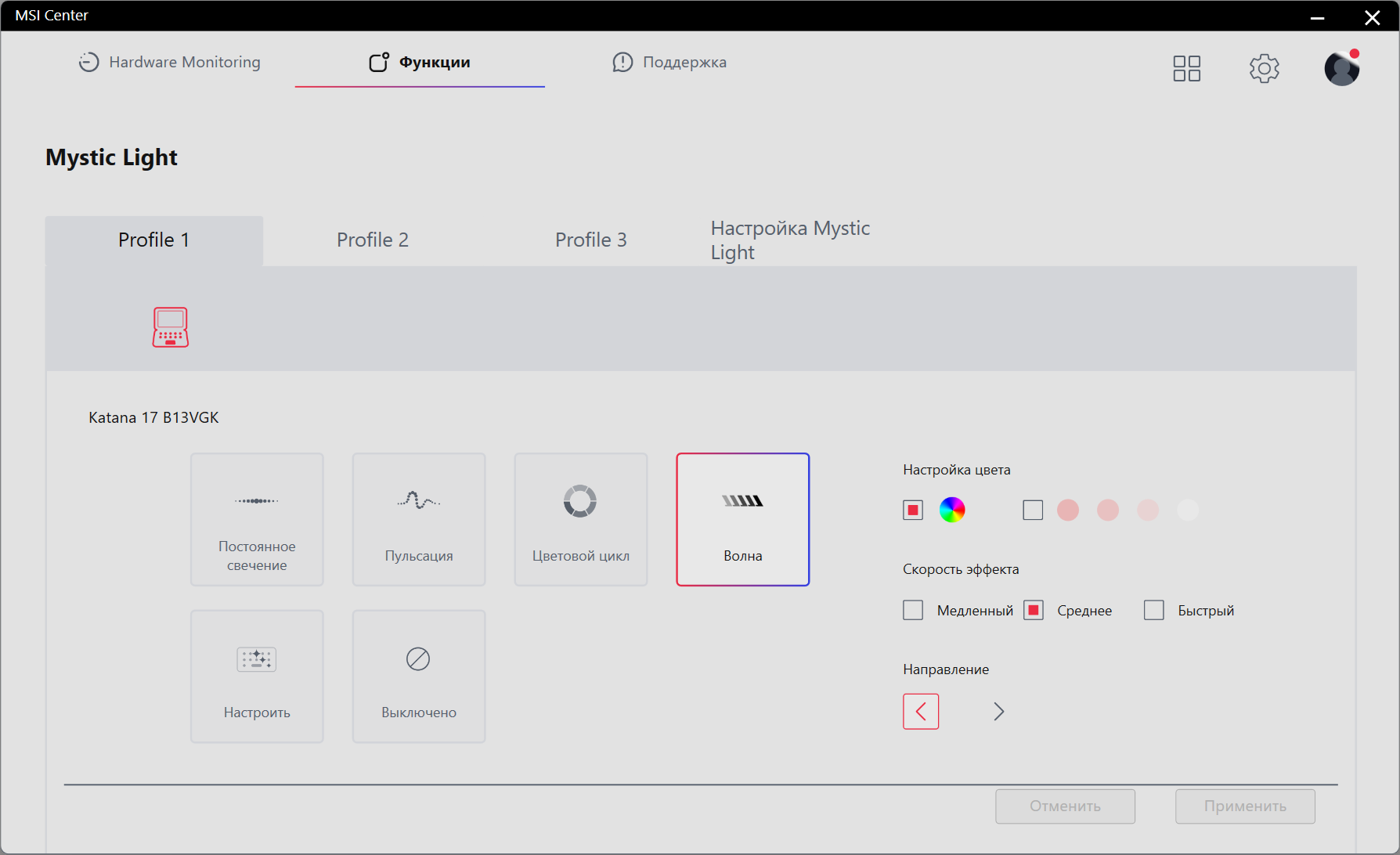
Task: Select the Katana 17 laptop device icon
Action: pyautogui.click(x=170, y=326)
